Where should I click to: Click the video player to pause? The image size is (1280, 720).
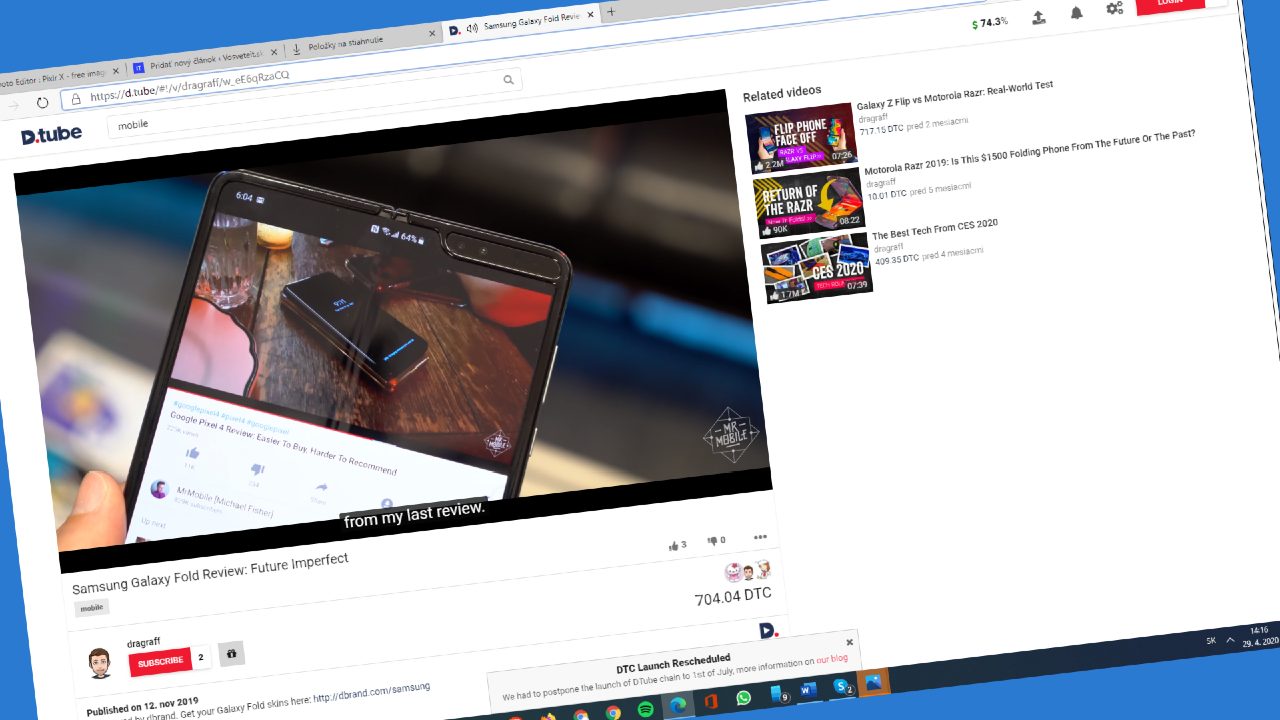(394, 331)
